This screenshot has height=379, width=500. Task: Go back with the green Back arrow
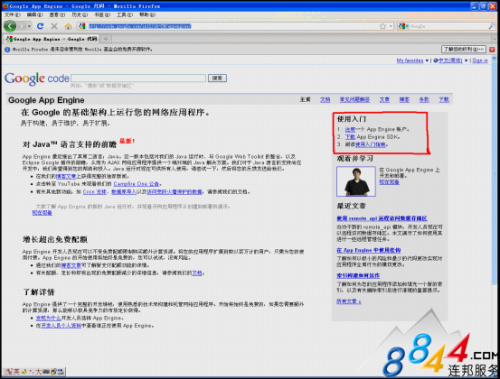pyautogui.click(x=10, y=26)
